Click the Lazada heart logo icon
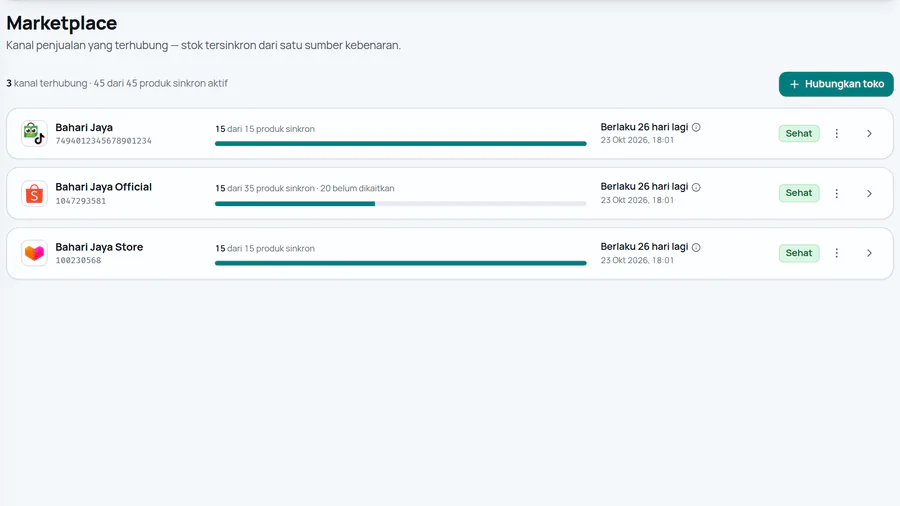The image size is (900, 506). coord(34,253)
